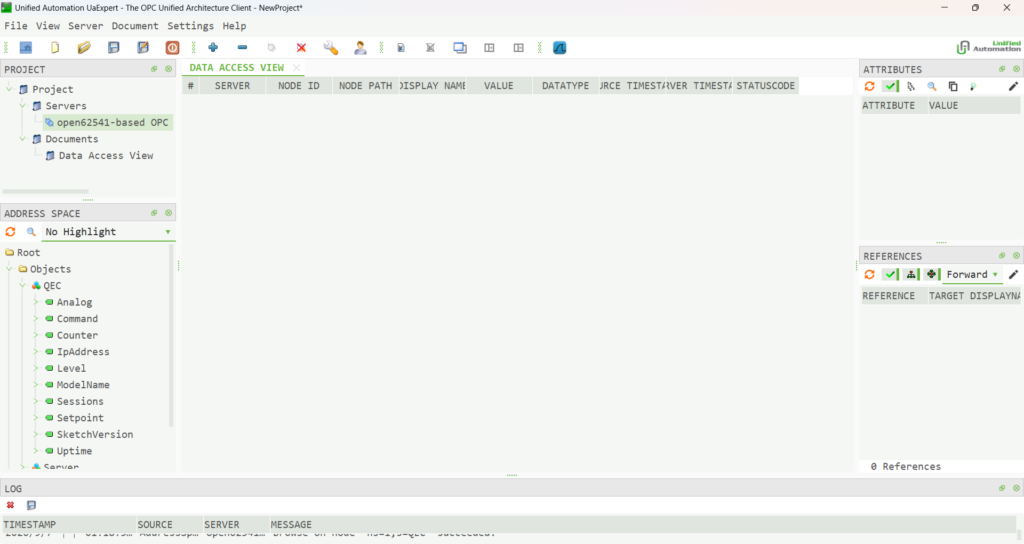Save the log with the blue disk icon
The height and width of the screenshot is (544, 1024).
31,505
